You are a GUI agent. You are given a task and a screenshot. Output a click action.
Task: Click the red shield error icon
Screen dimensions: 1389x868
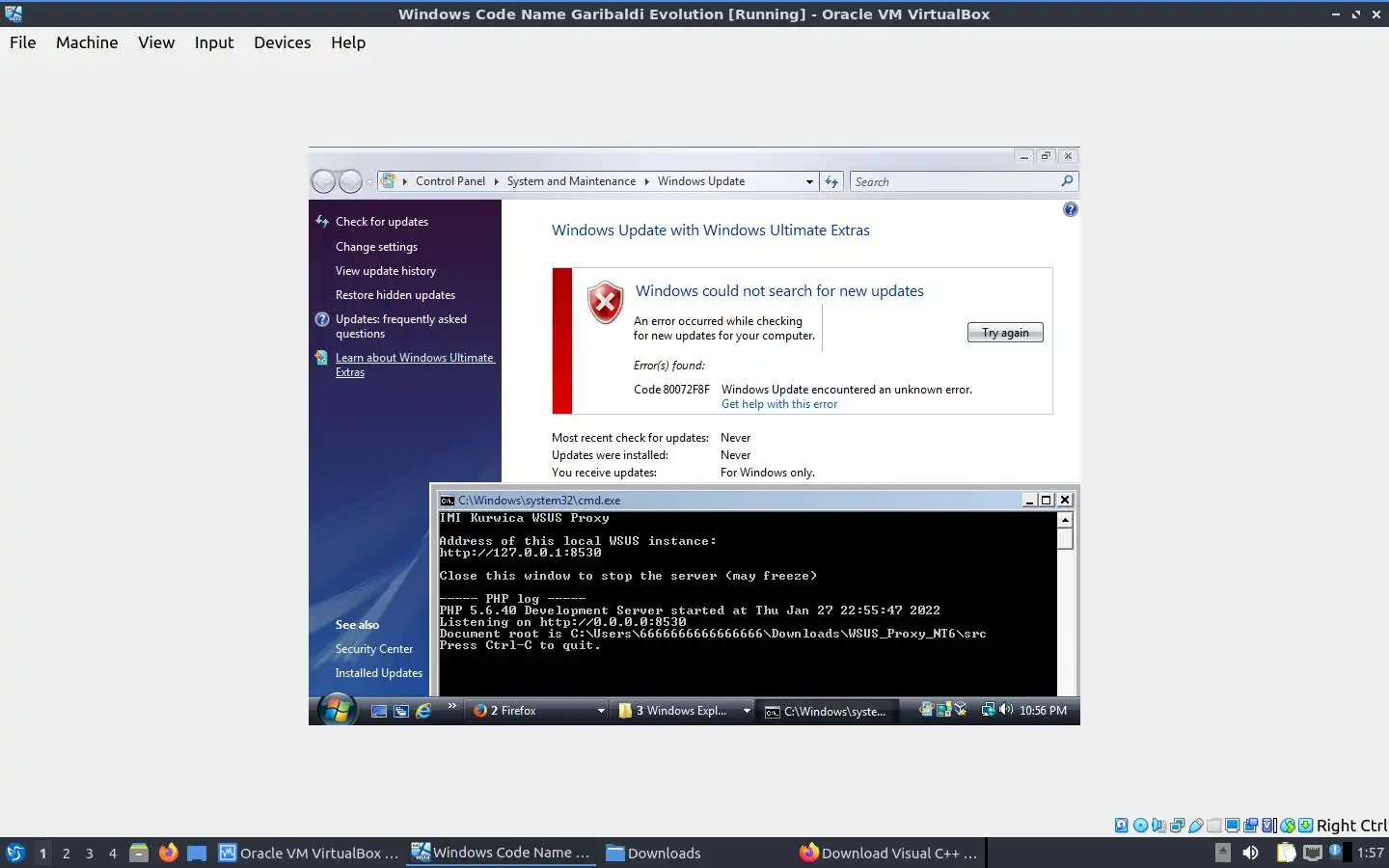(606, 302)
